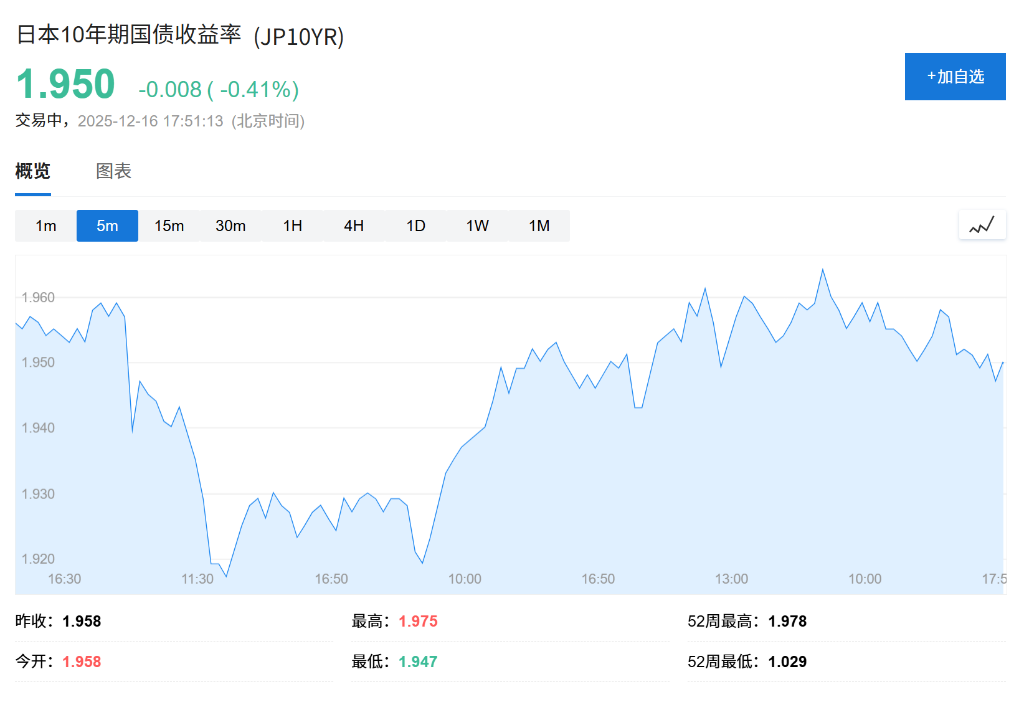Viewport: 1024px width, 710px height.
Task: Select the 1M monthly interval
Action: [x=539, y=226]
